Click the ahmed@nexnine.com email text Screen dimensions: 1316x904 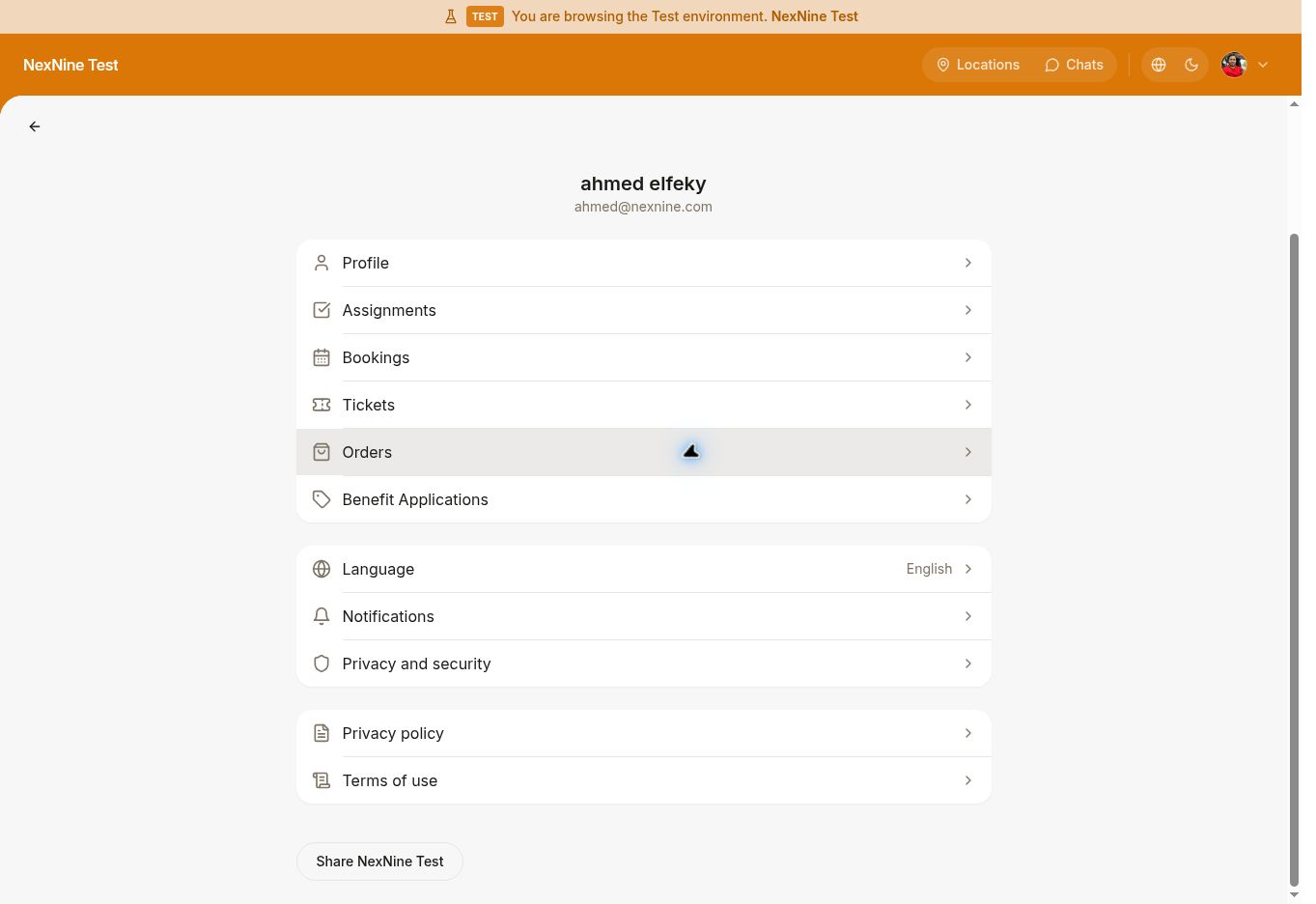point(643,207)
